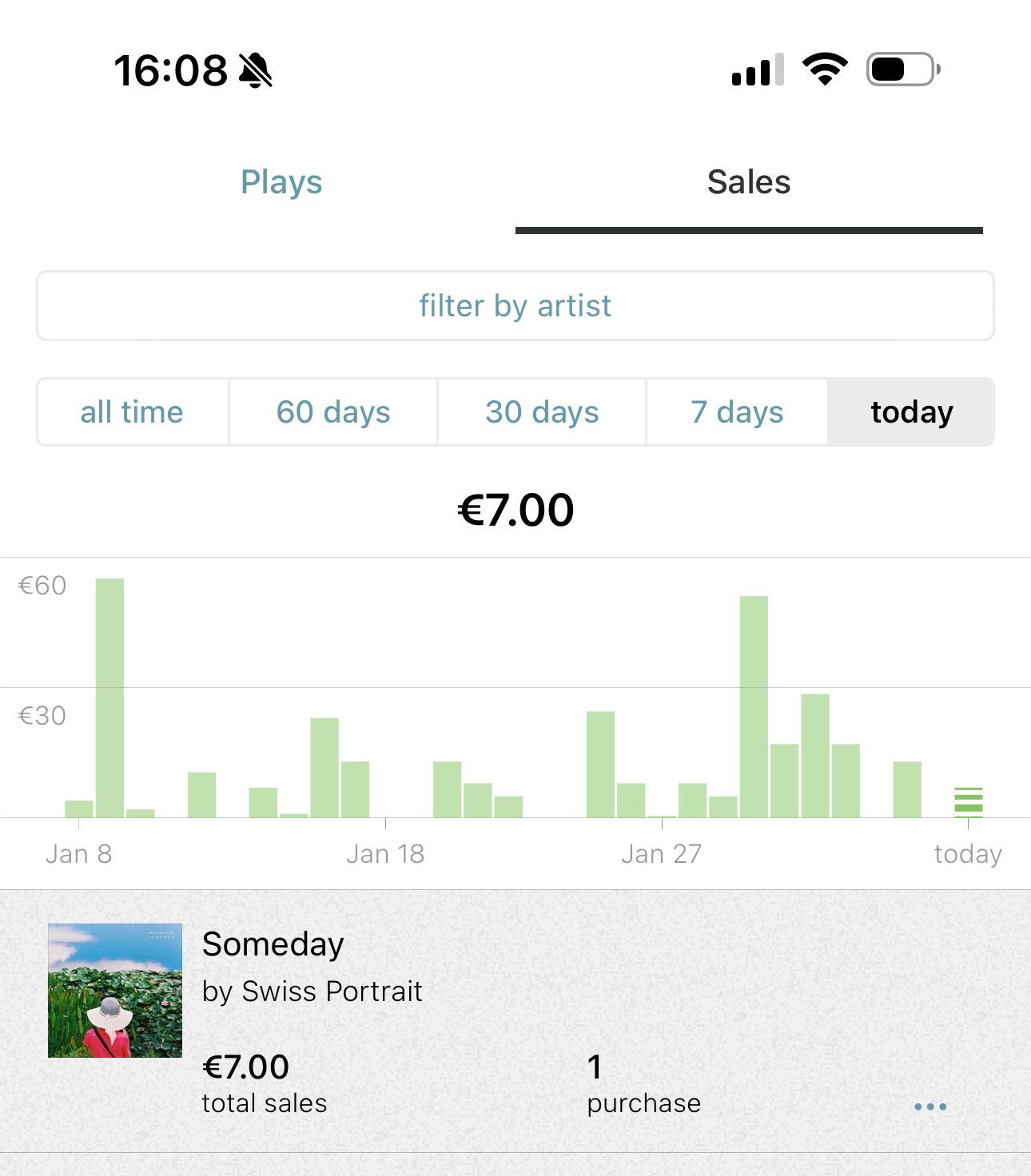Tap the €7.00 total above the chart
Screen dimensions: 1031x1176
click(x=515, y=510)
